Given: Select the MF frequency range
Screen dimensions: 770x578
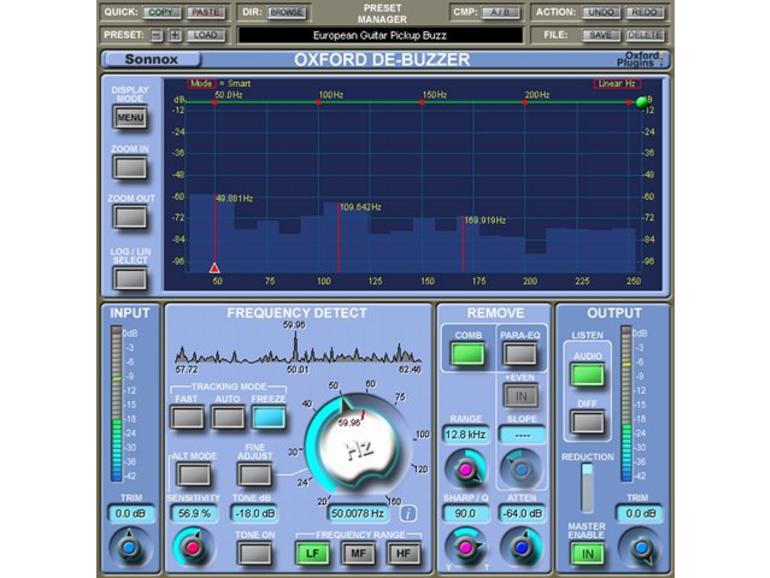Looking at the screenshot, I should [x=358, y=553].
